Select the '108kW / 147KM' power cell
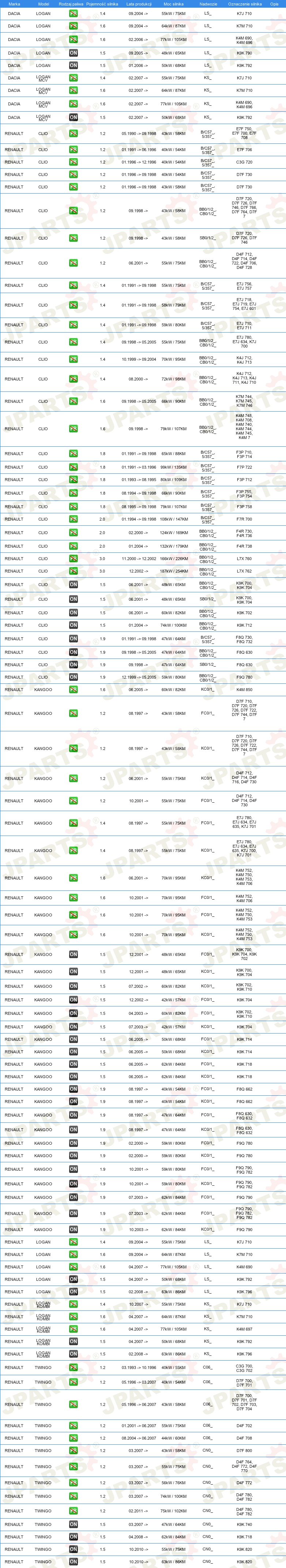This screenshot has width=286, height=1568. 173,519
